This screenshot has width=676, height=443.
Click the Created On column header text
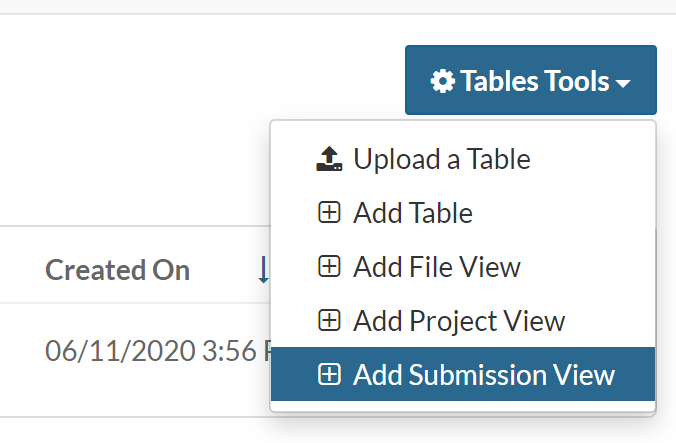point(117,270)
